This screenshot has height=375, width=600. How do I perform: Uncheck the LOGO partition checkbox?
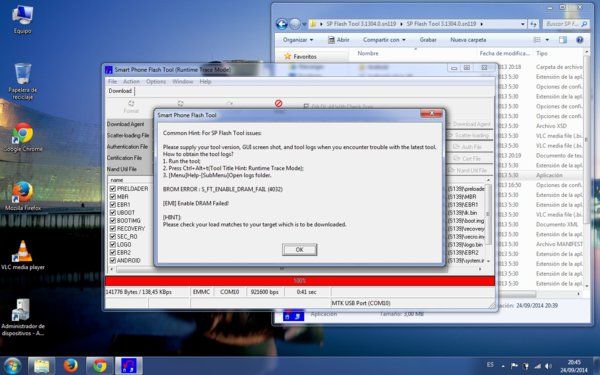(113, 245)
